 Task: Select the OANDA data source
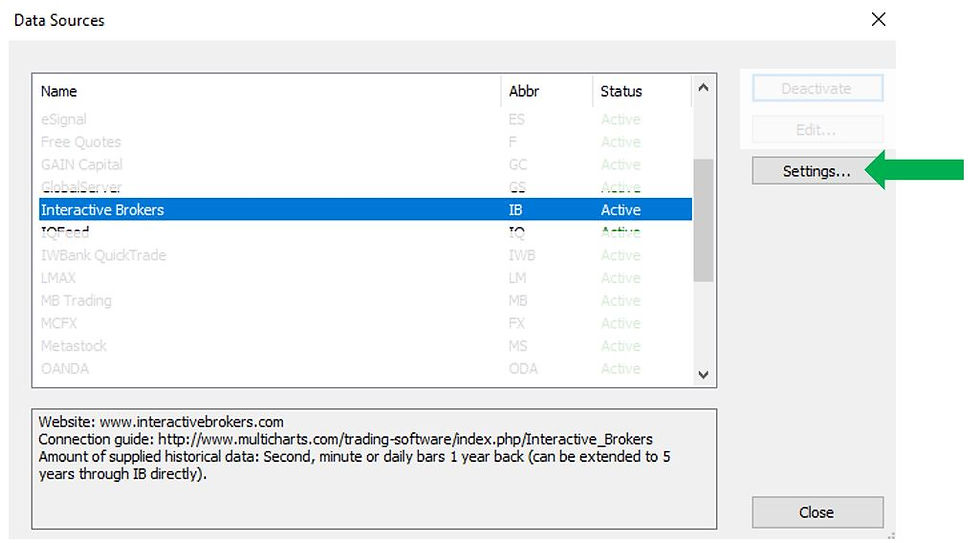[x=365, y=368]
